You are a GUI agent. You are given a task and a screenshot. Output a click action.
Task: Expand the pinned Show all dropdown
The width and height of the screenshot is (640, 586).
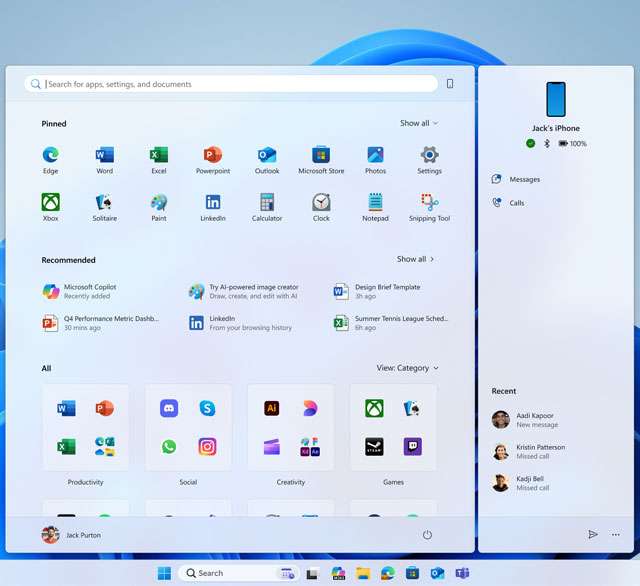tap(418, 123)
